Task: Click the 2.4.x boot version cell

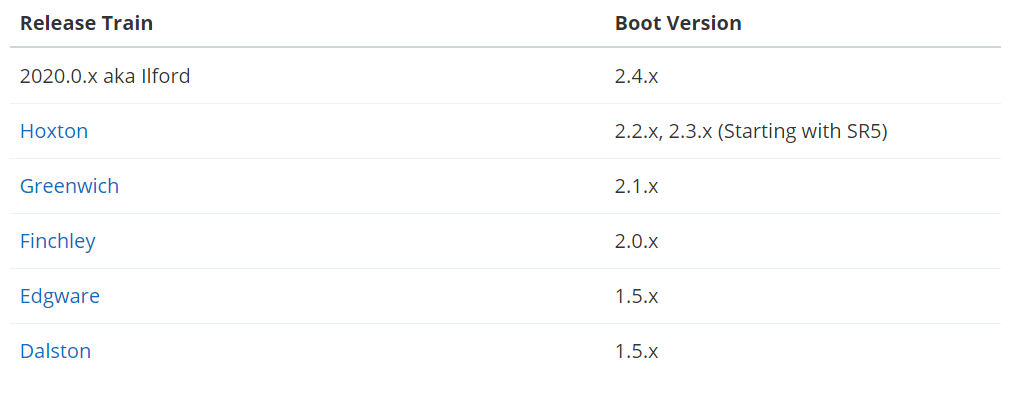Action: tap(636, 76)
